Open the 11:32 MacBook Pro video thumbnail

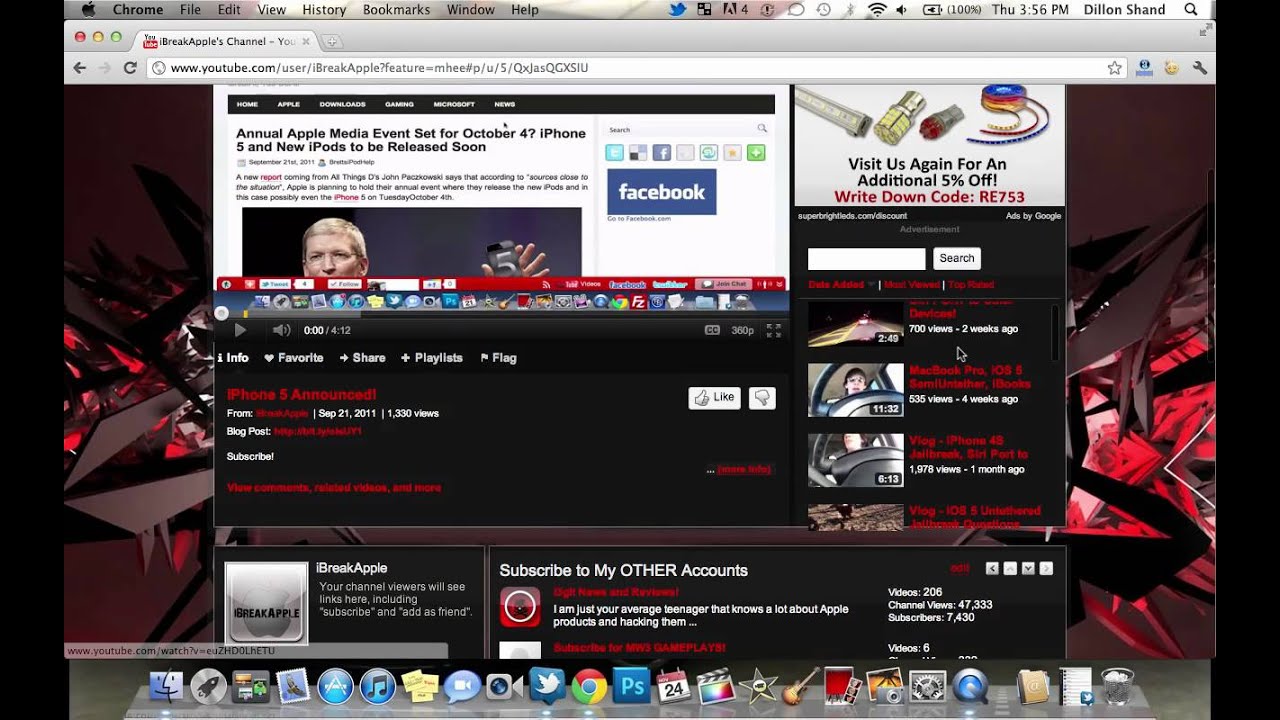point(855,390)
